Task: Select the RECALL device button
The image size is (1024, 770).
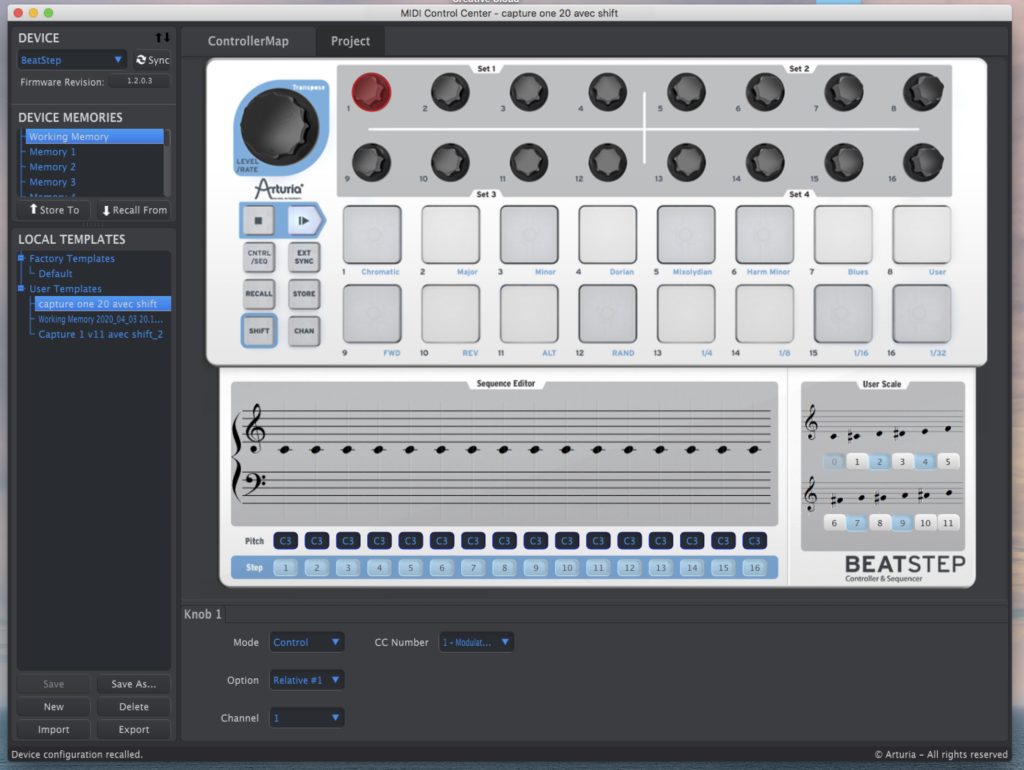Action: coord(259,294)
